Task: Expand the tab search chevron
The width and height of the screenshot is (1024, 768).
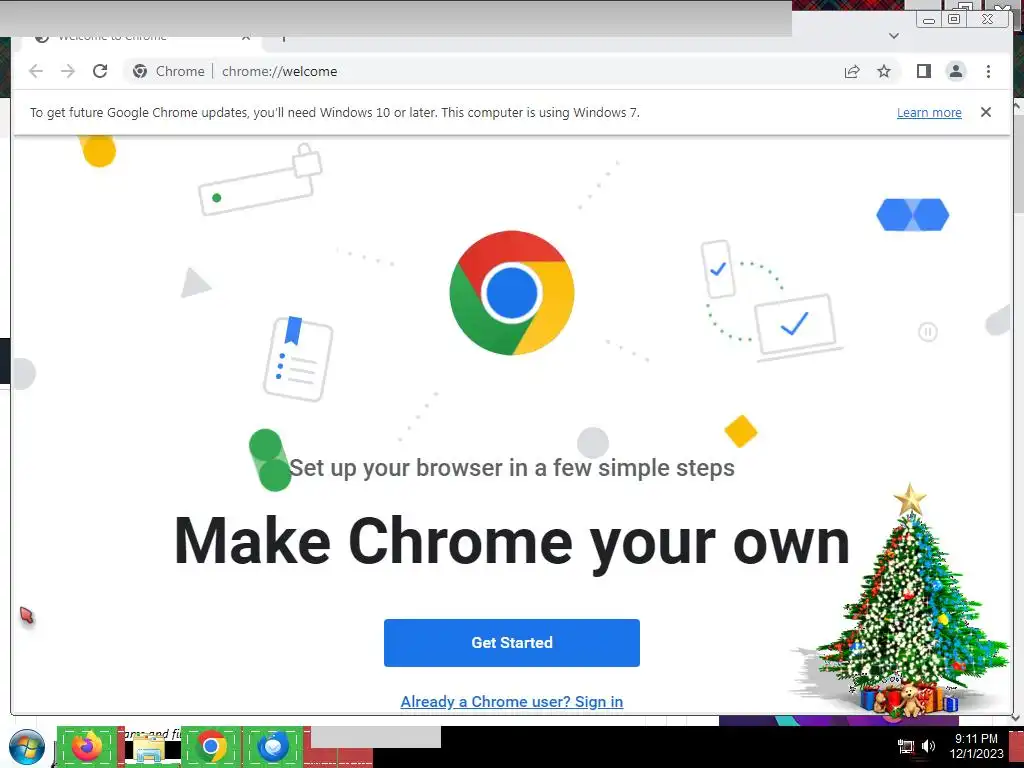Action: pos(894,36)
